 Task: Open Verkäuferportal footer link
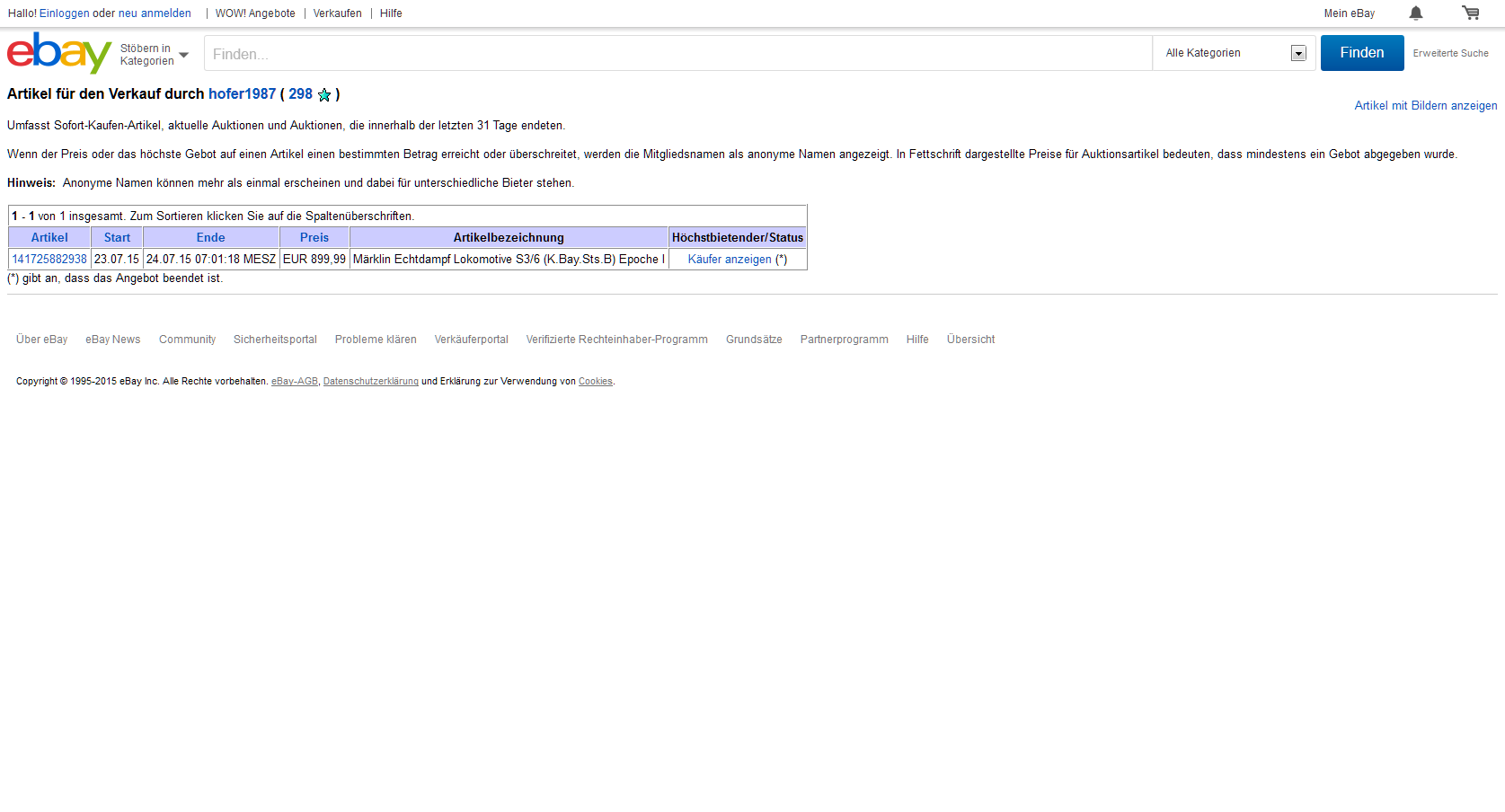[472, 340]
